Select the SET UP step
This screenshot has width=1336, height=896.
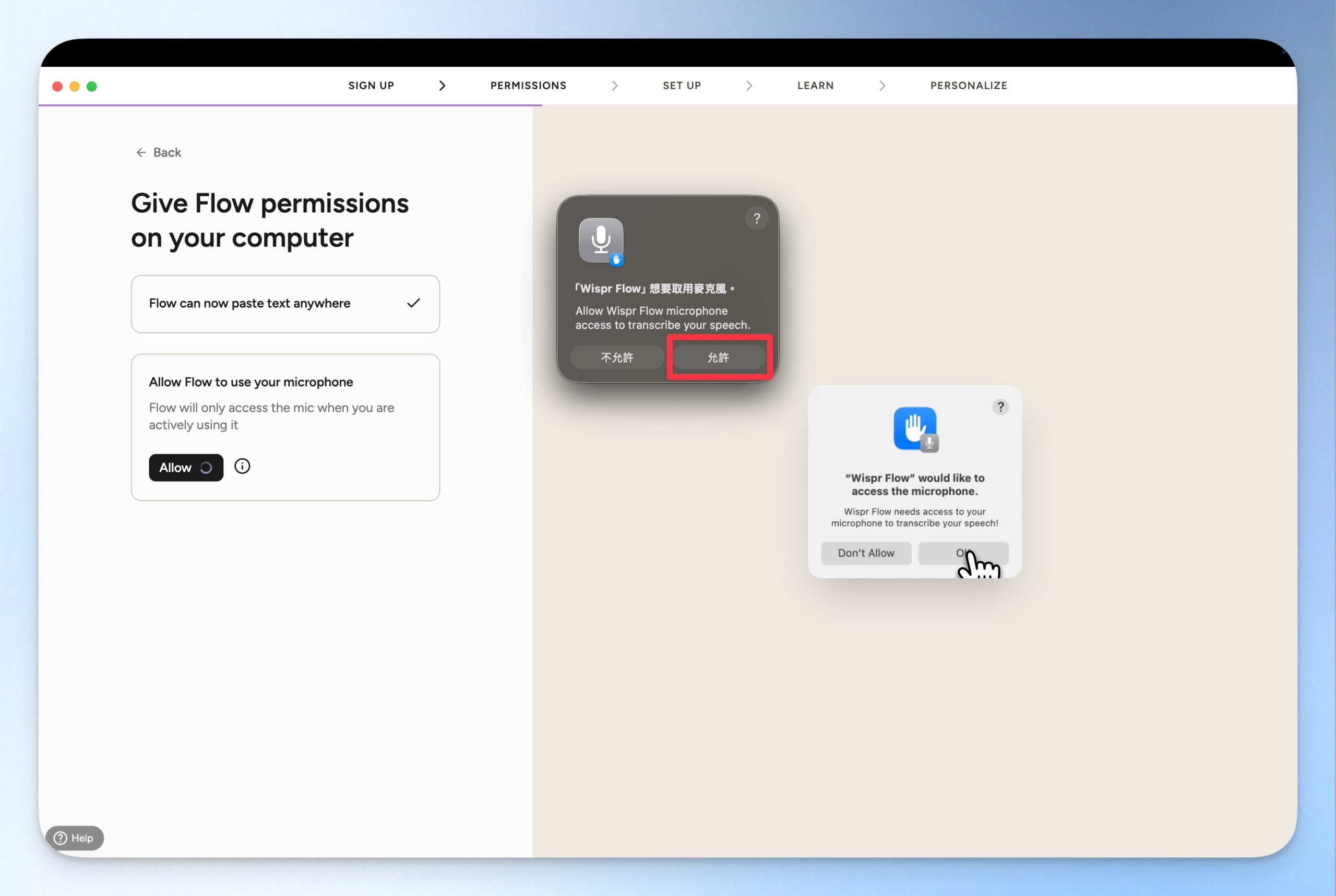(x=681, y=86)
